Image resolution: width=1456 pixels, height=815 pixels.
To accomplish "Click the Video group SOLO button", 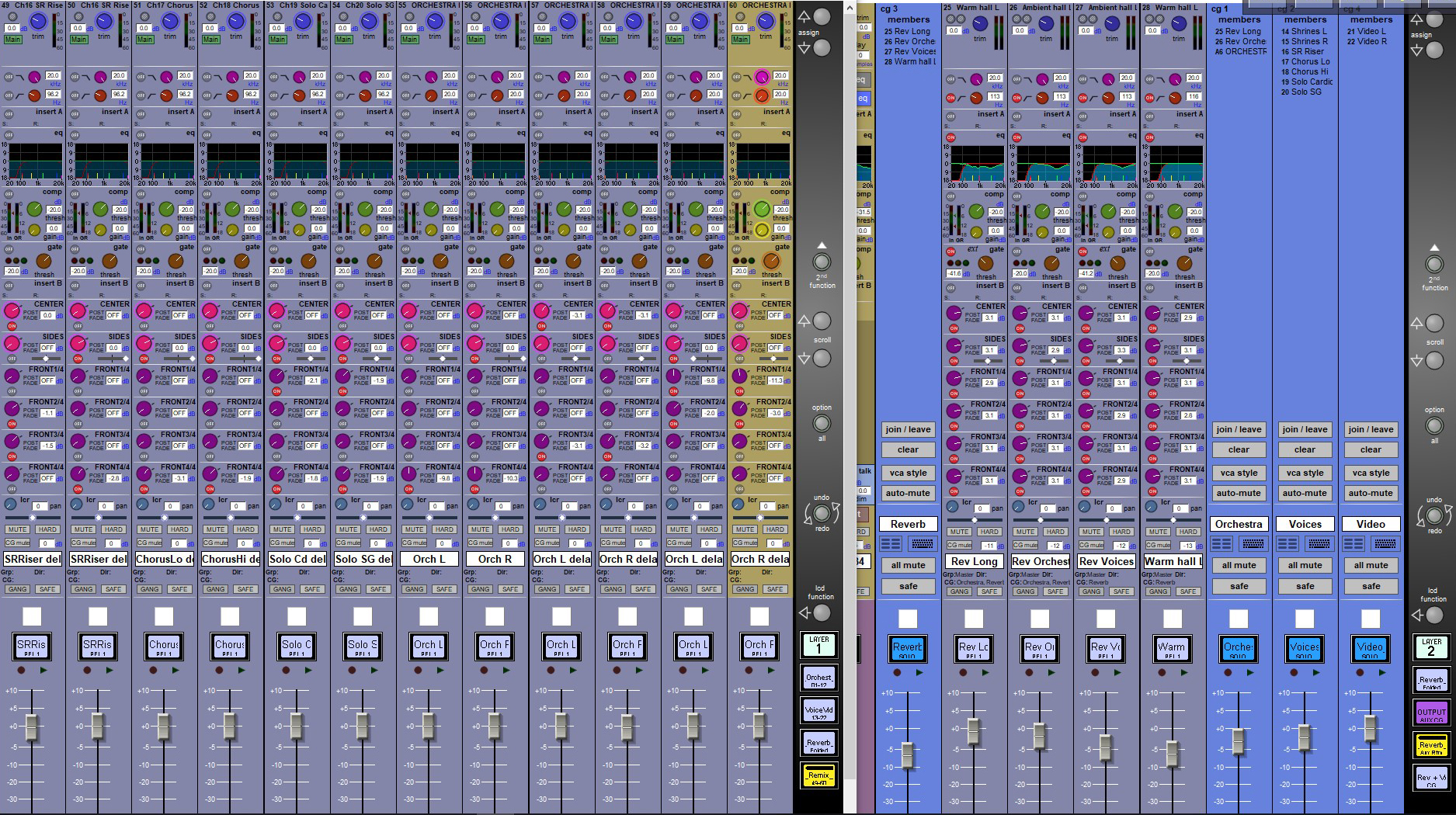I will (1370, 649).
